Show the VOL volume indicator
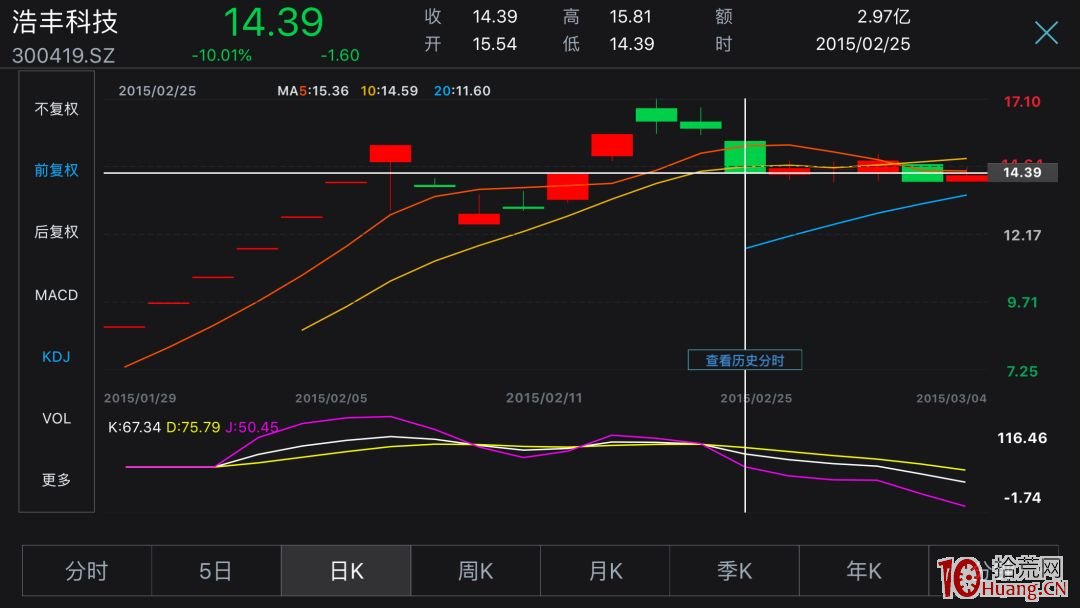 point(56,418)
